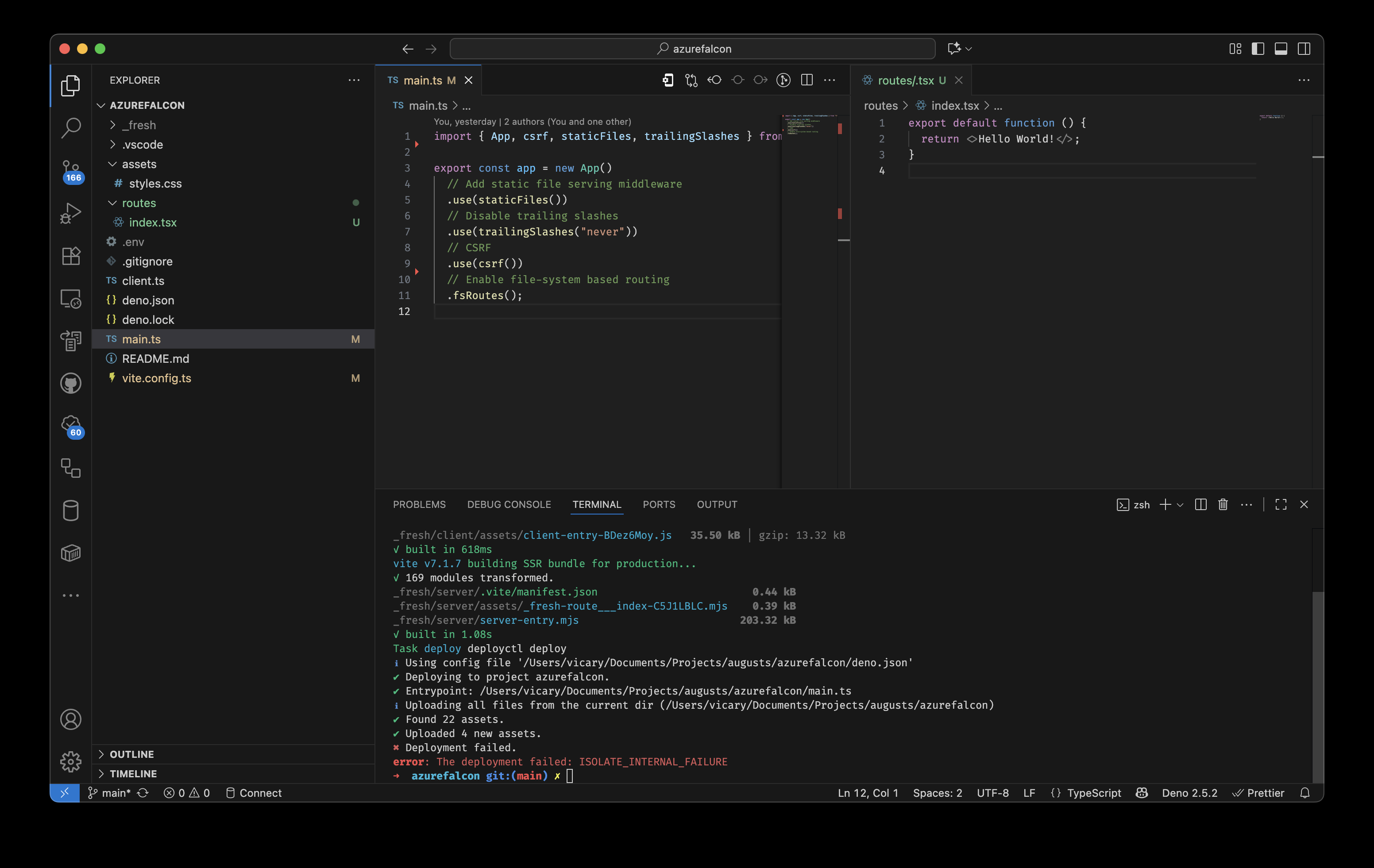Click the Remote Explorer icon
1374x868 pixels.
click(71, 298)
